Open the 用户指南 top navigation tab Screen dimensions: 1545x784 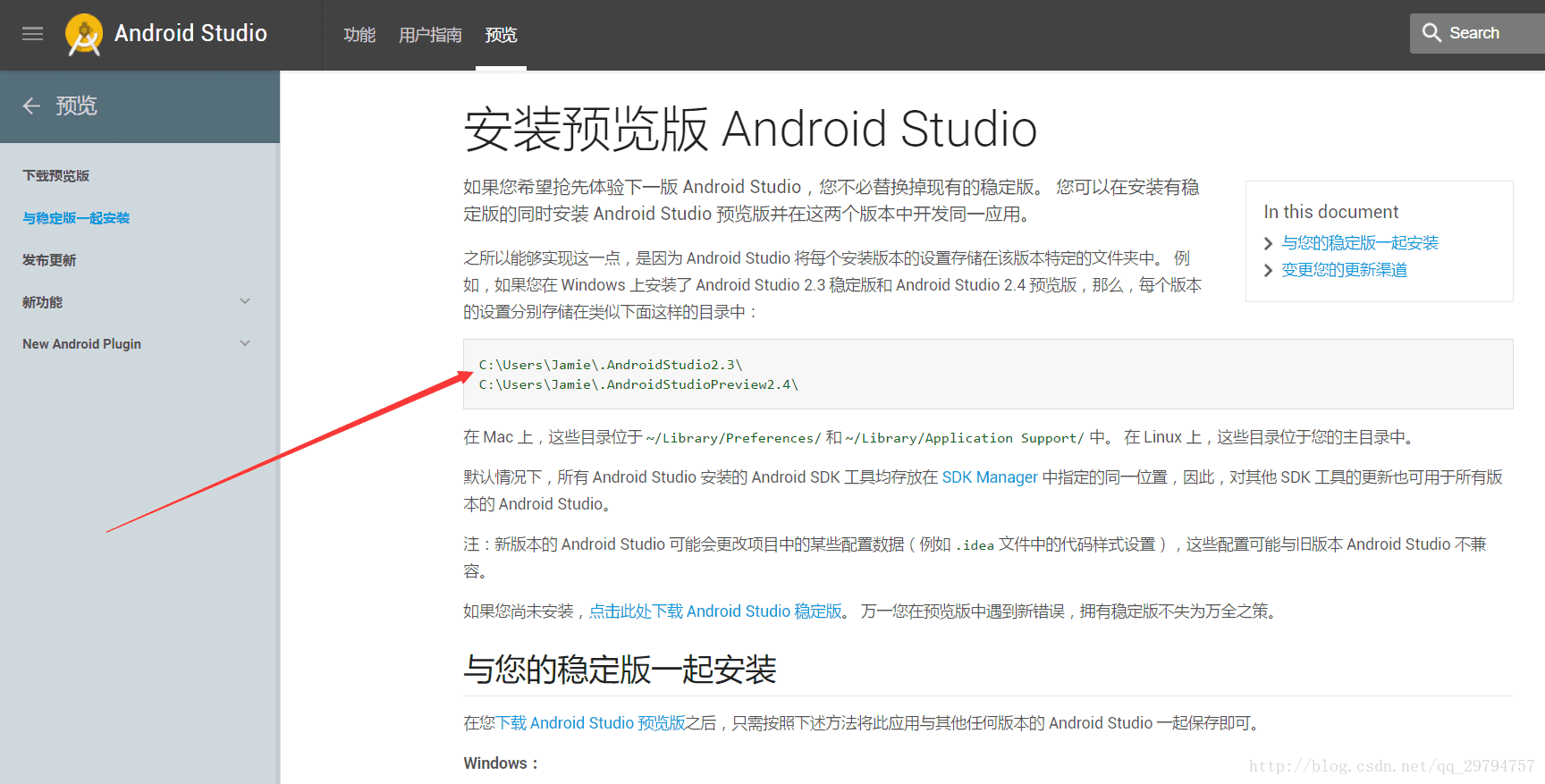[x=430, y=35]
